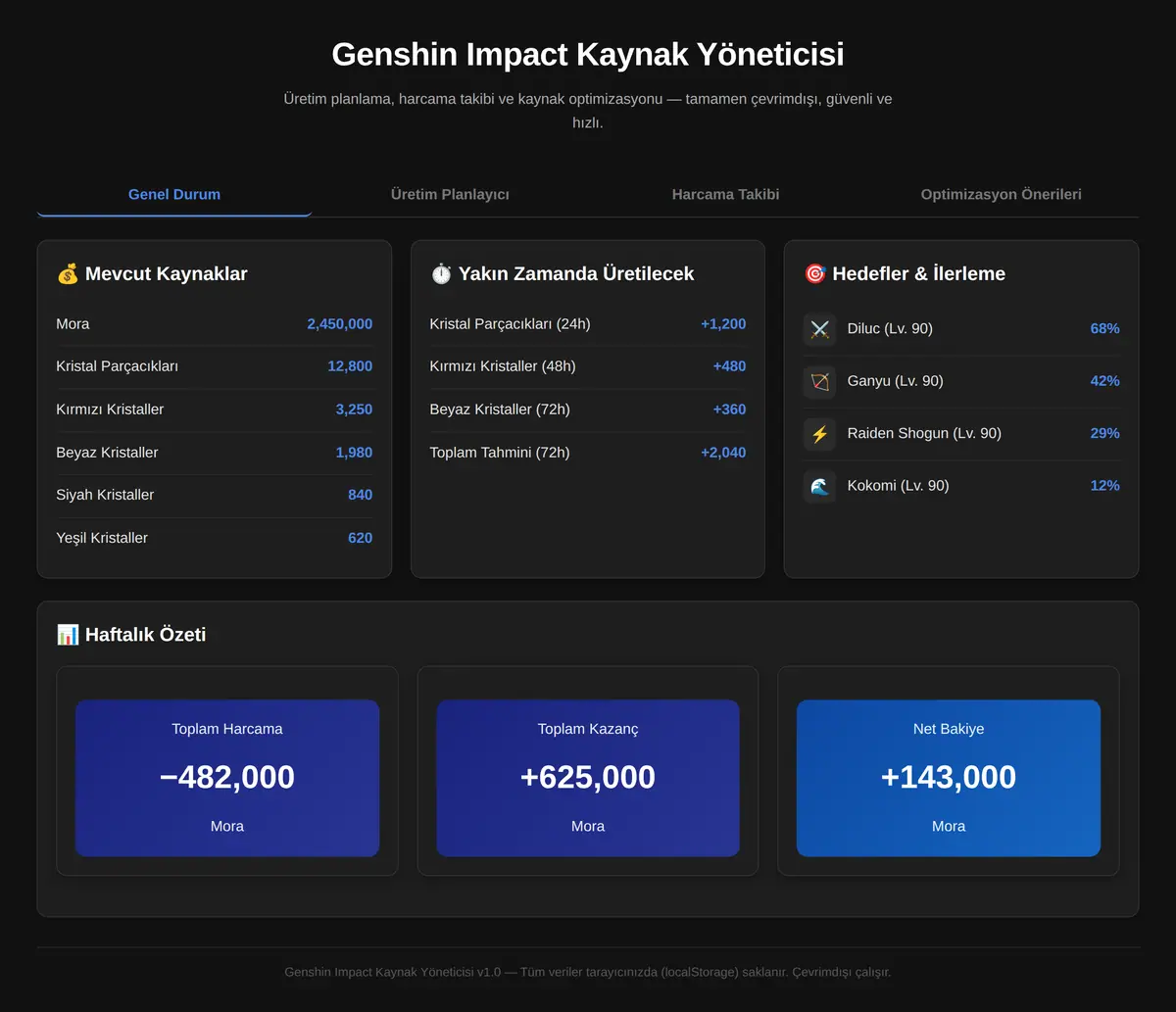Select the Diluc (Lv. 90) goal name
1176x1012 pixels.
click(890, 329)
